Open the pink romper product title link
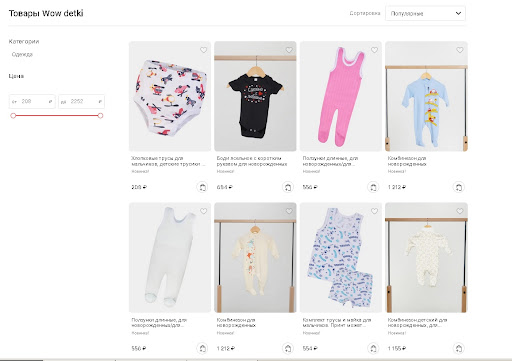The image size is (512, 361). (330, 161)
